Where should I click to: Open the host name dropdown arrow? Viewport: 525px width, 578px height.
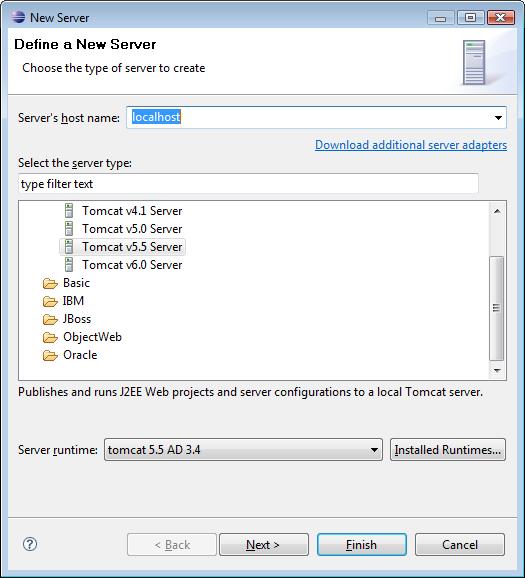[x=498, y=118]
